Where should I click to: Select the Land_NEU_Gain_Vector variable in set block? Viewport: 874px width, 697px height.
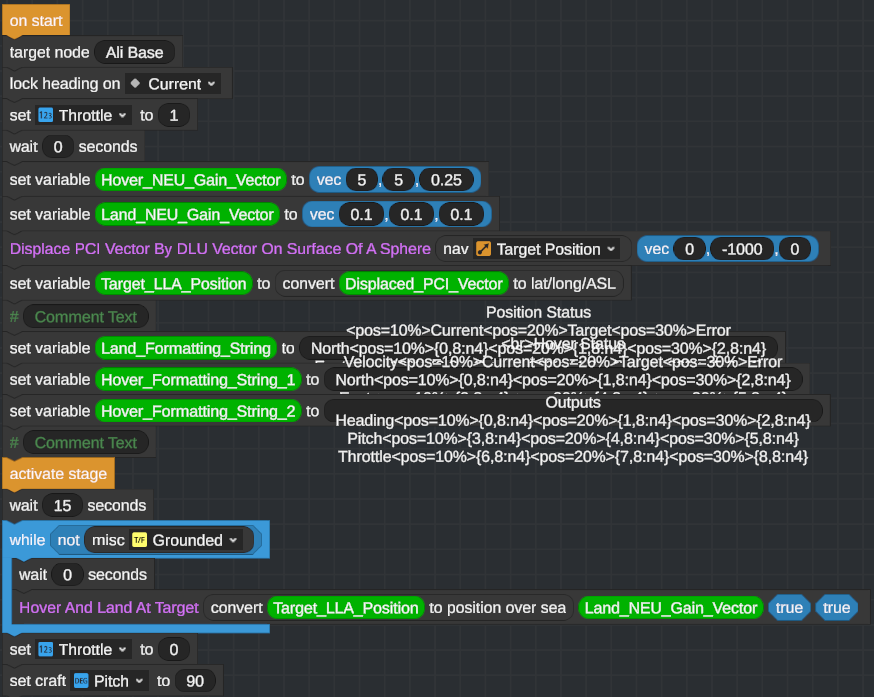pos(187,215)
